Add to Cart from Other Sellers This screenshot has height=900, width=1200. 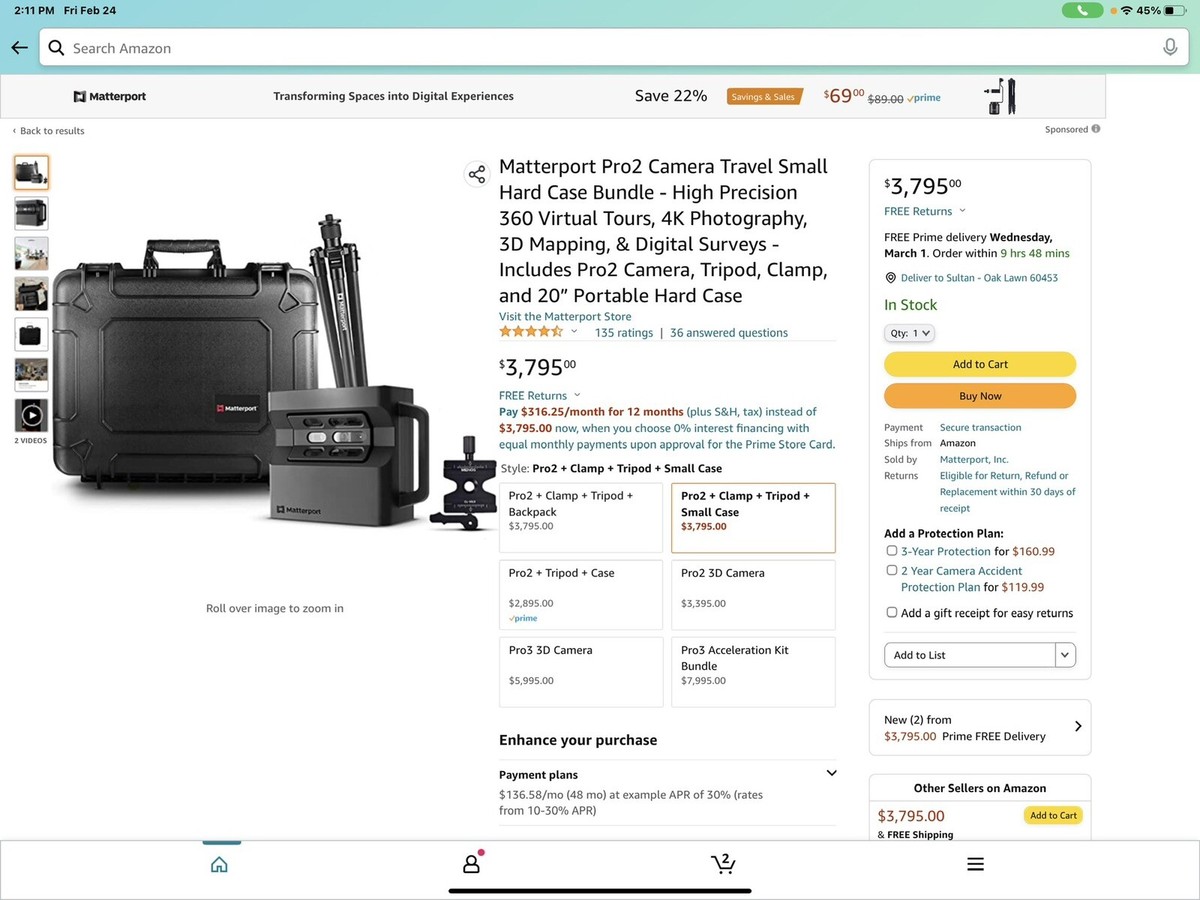click(1053, 815)
